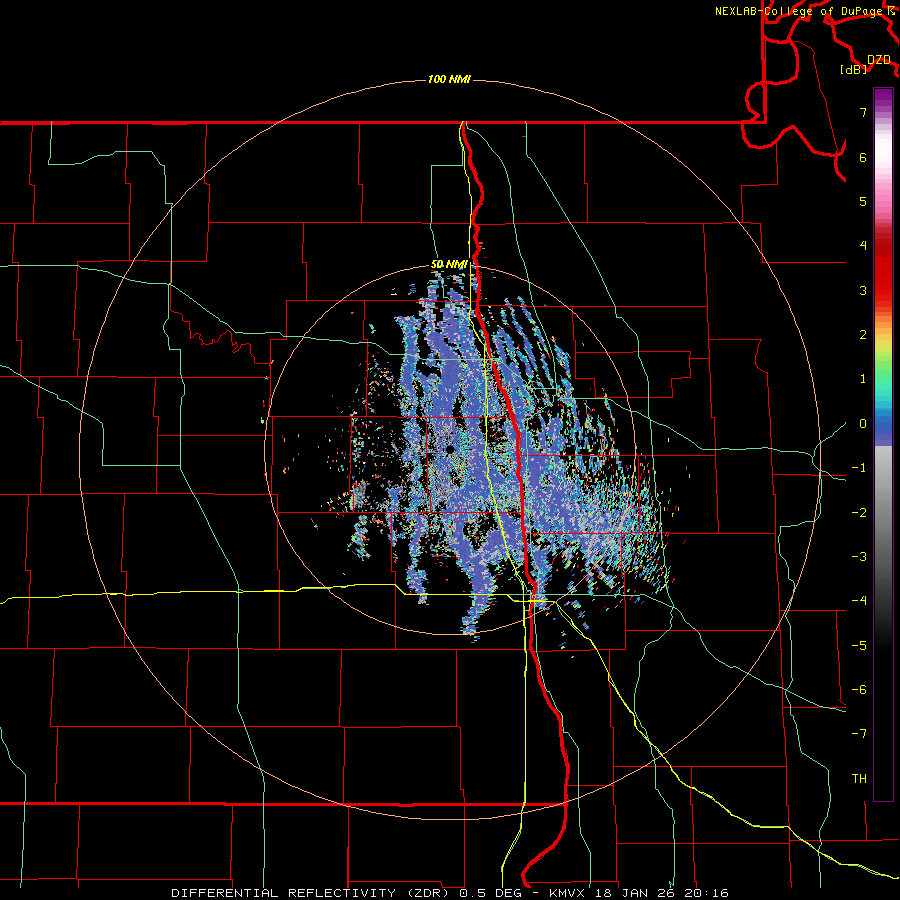Screen dimensions: 900x900
Task: Click the 20:16 timestamp in the caption
Action: click(x=707, y=893)
